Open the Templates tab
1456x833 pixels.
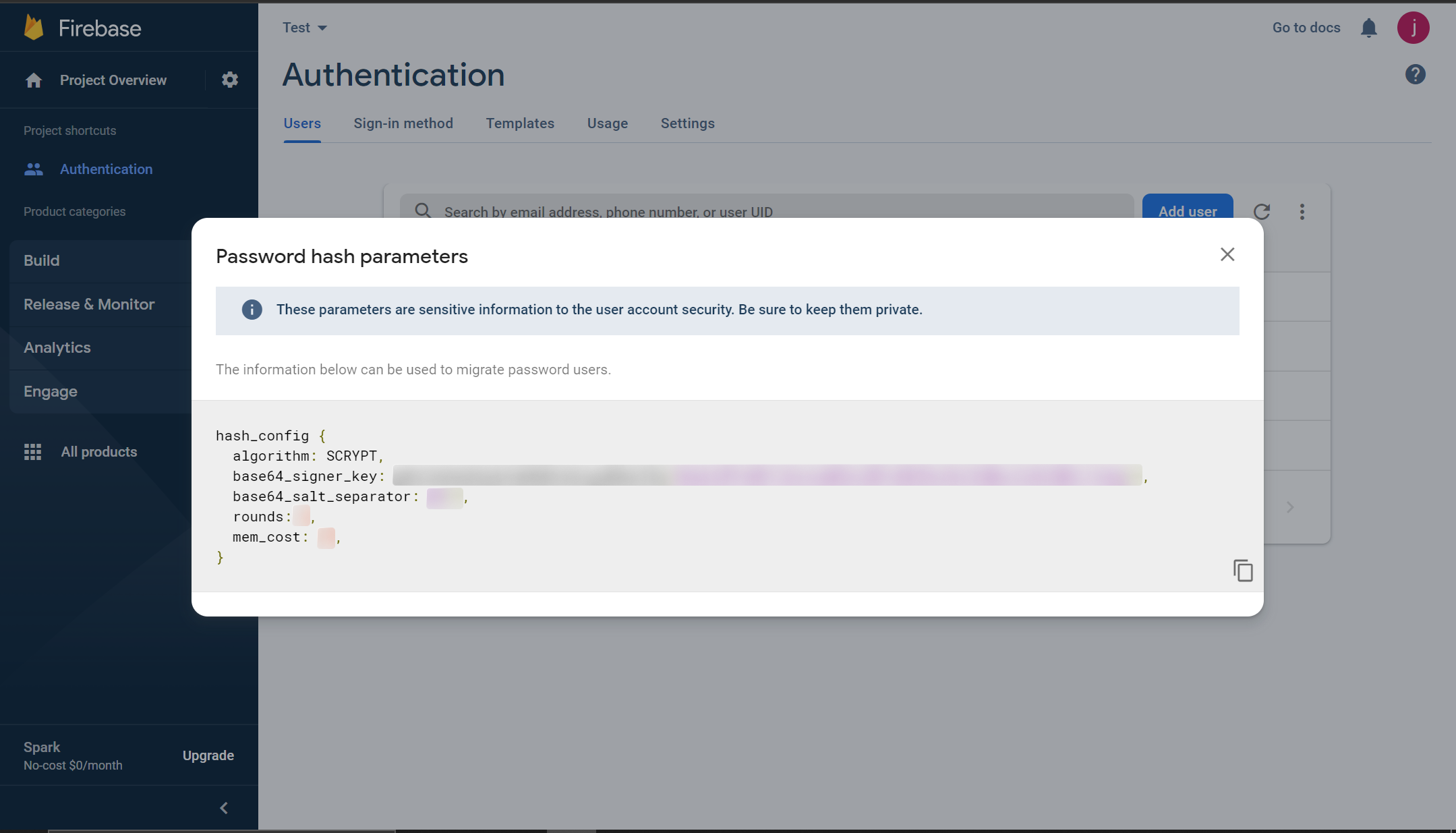[520, 123]
